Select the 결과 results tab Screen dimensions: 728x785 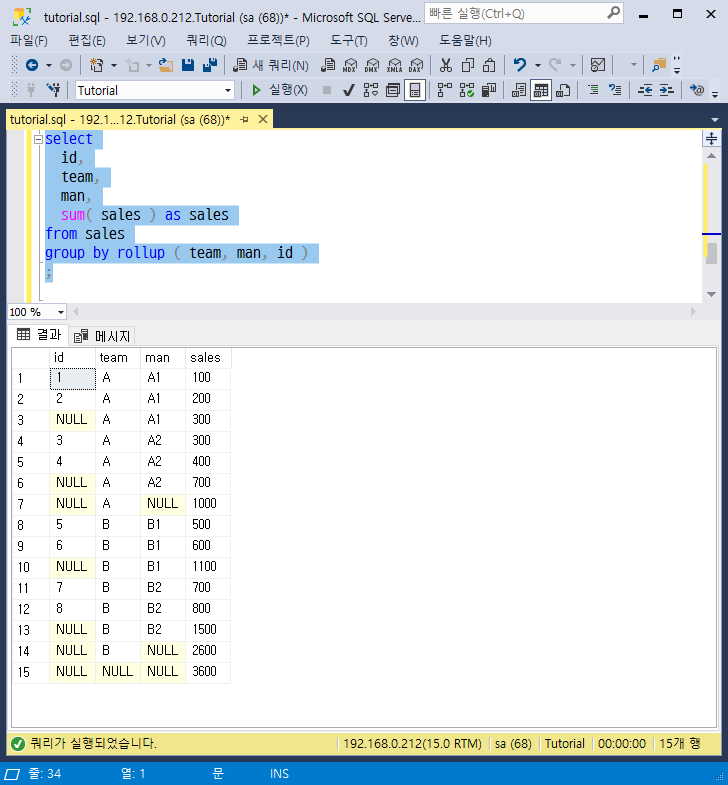coord(39,334)
